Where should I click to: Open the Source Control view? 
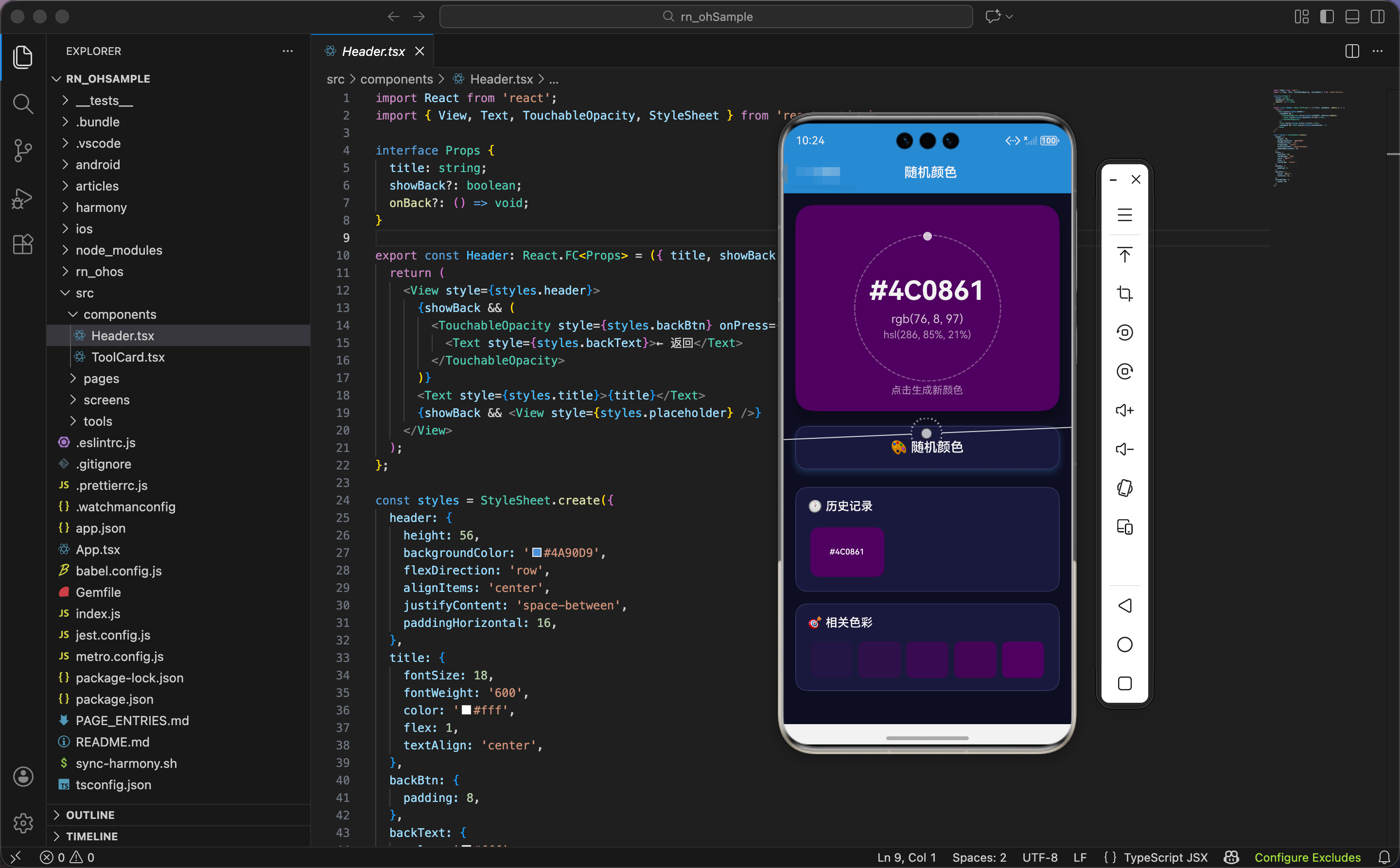click(x=23, y=150)
